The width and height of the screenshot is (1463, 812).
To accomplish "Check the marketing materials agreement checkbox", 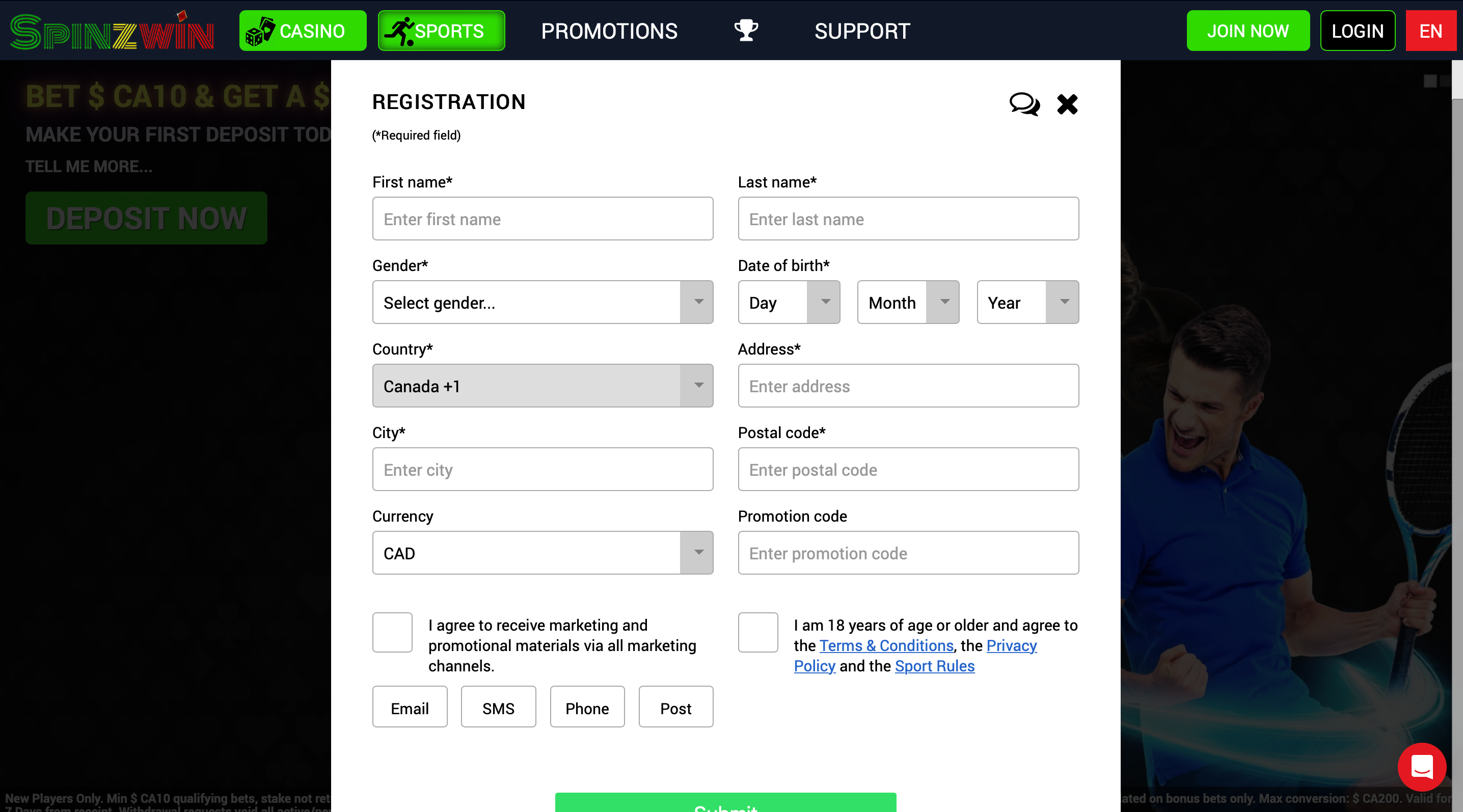I will (x=392, y=632).
